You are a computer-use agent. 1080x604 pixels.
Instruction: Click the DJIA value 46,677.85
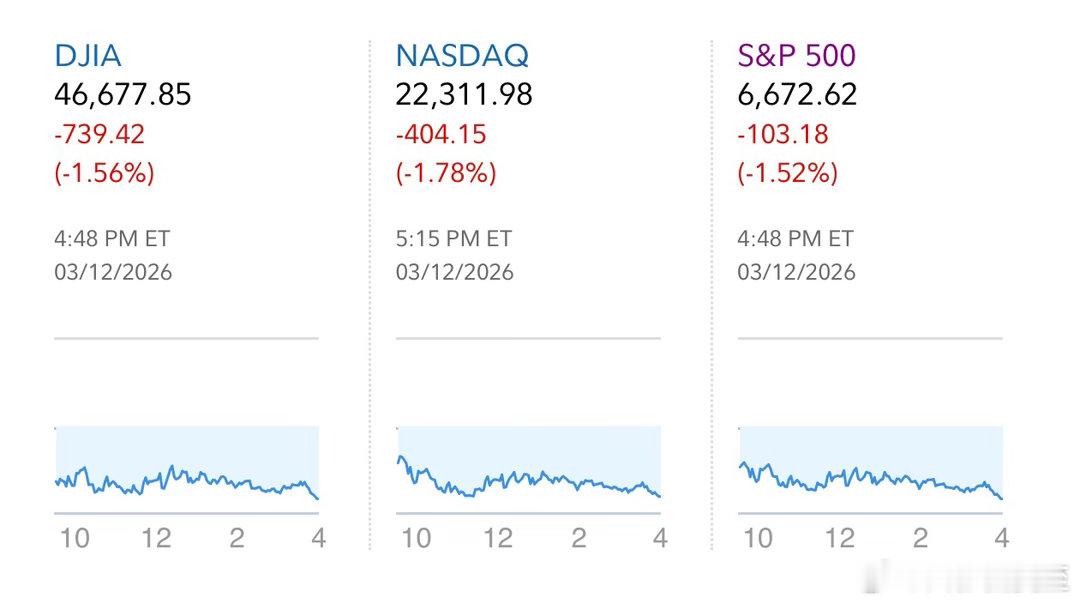[122, 95]
